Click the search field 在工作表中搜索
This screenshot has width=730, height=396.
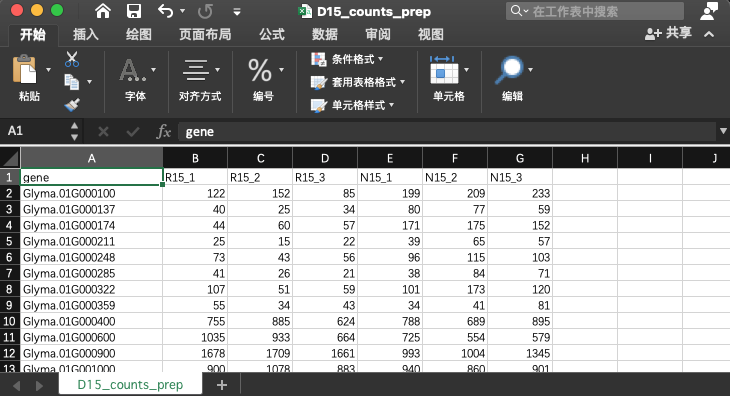(595, 11)
